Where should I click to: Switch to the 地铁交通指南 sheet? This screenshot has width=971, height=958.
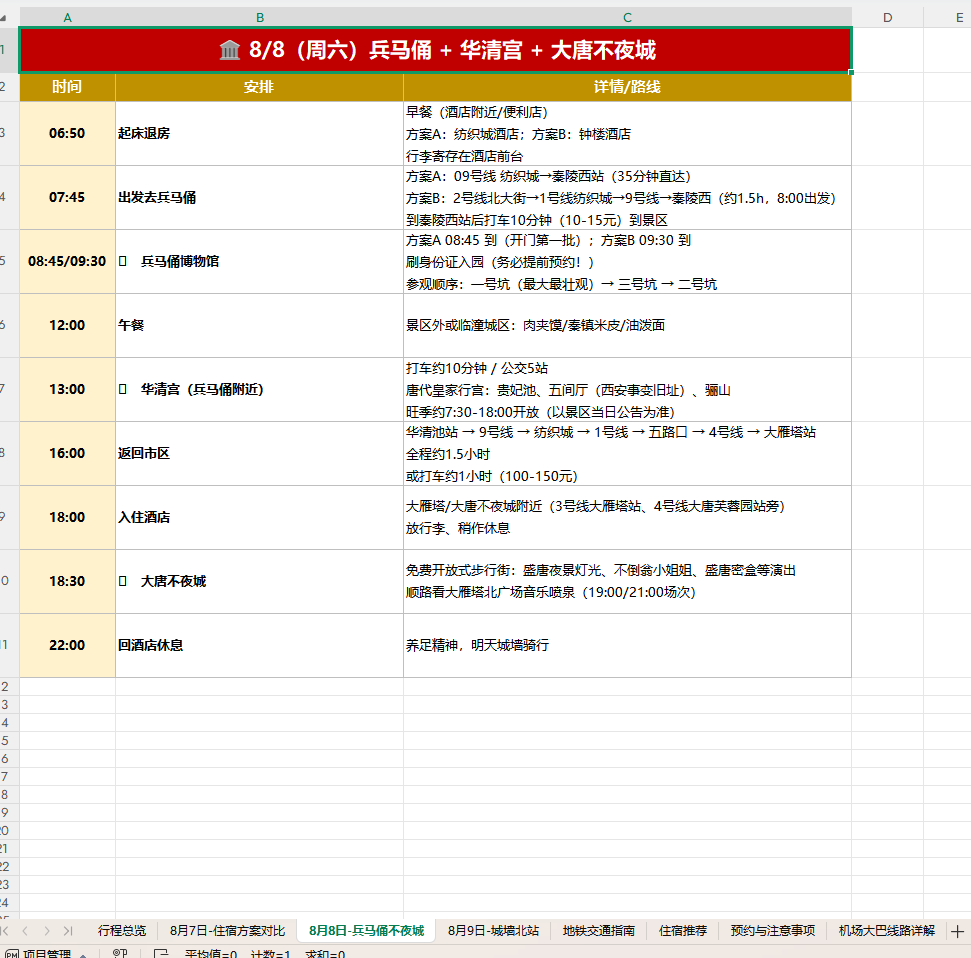click(598, 931)
